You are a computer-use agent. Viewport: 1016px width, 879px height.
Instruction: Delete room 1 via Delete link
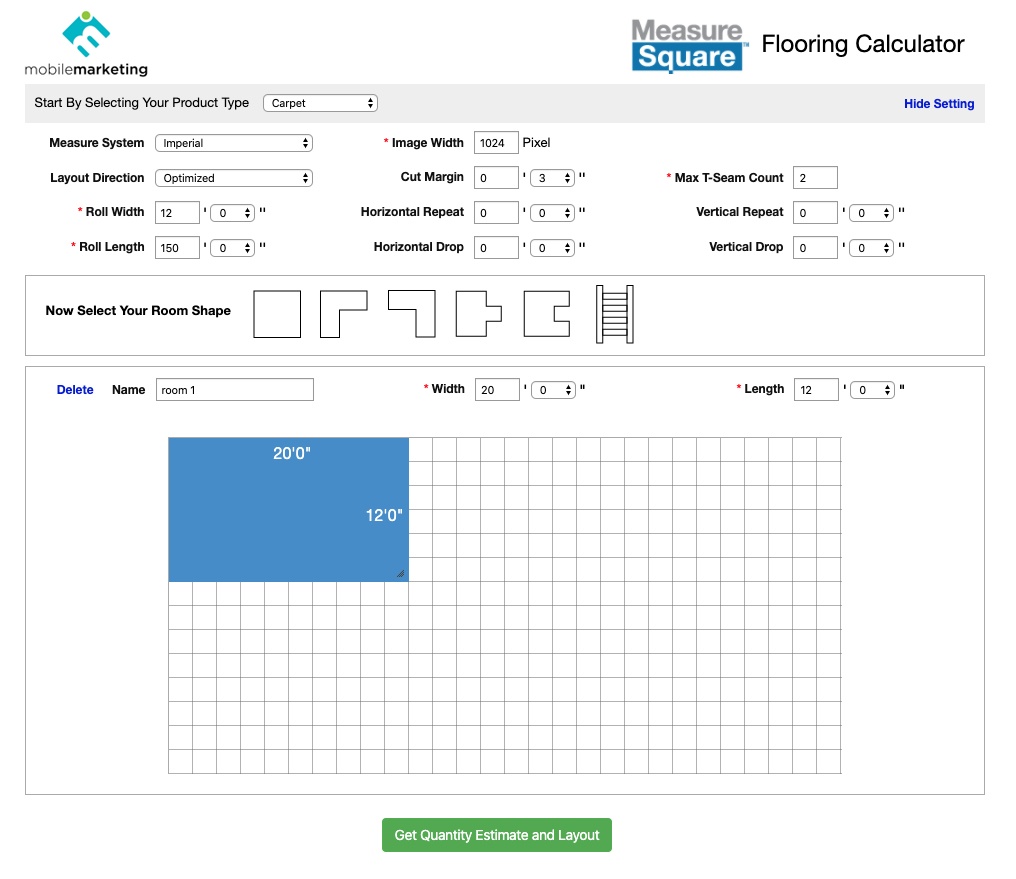[x=75, y=390]
